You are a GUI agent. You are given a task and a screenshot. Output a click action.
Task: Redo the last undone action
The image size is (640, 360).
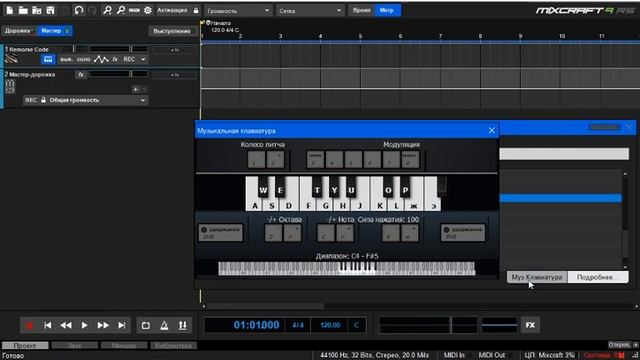[x=92, y=10]
